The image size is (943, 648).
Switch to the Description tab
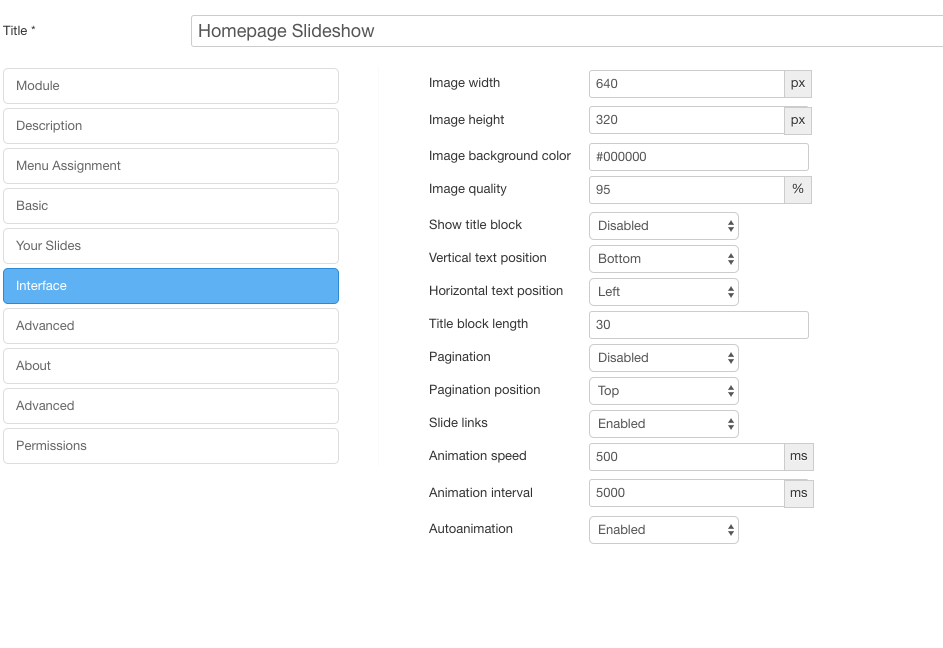click(171, 126)
